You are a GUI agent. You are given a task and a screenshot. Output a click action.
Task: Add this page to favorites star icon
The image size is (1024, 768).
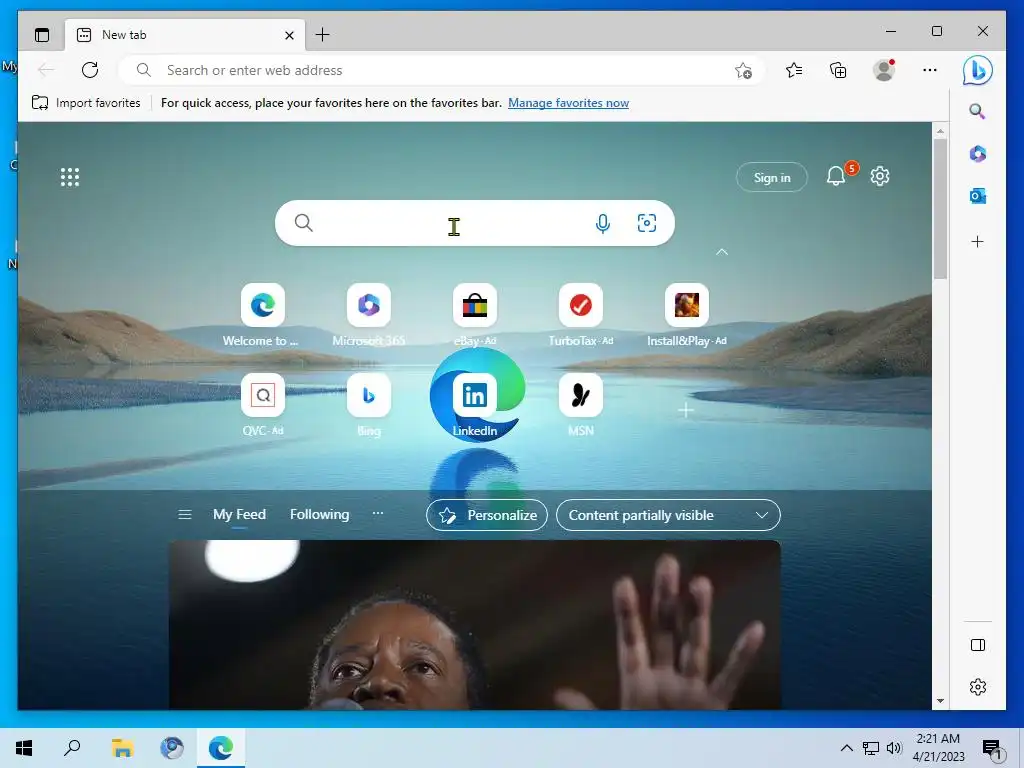point(743,71)
